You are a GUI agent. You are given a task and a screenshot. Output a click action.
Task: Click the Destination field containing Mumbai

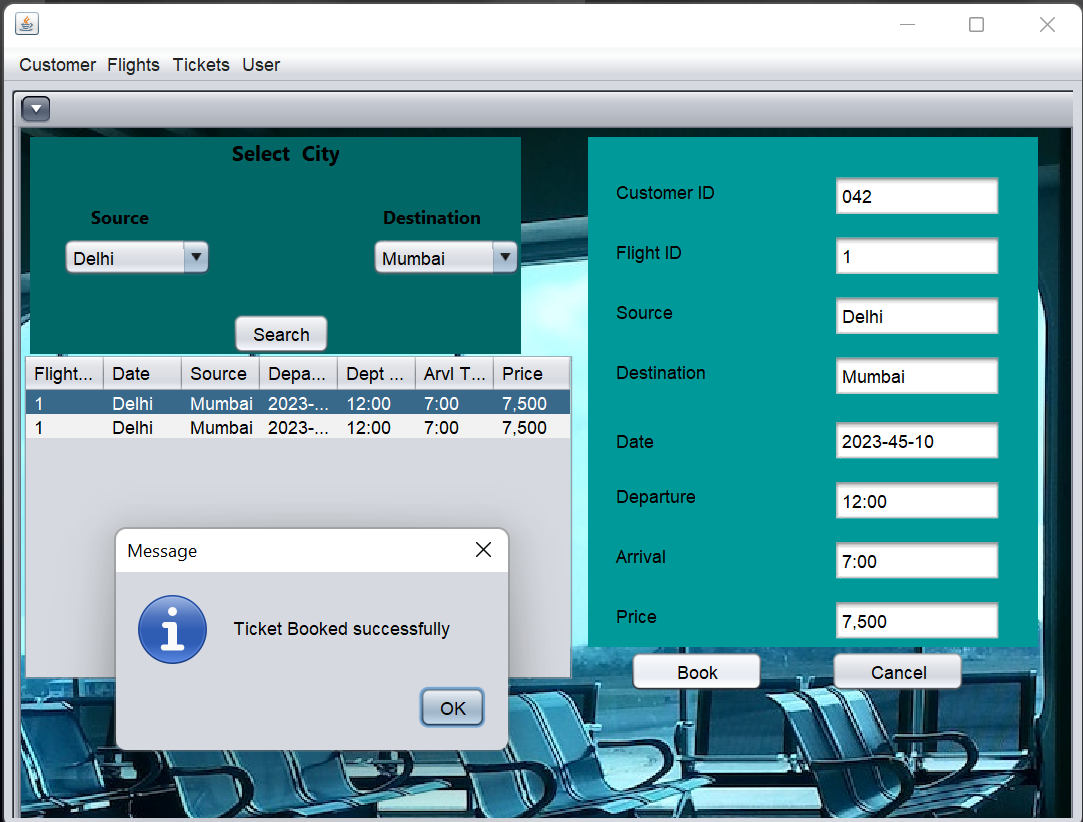[x=917, y=376]
